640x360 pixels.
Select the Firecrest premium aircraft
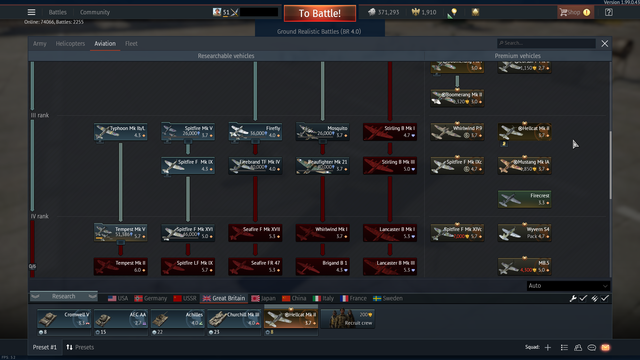524,199
